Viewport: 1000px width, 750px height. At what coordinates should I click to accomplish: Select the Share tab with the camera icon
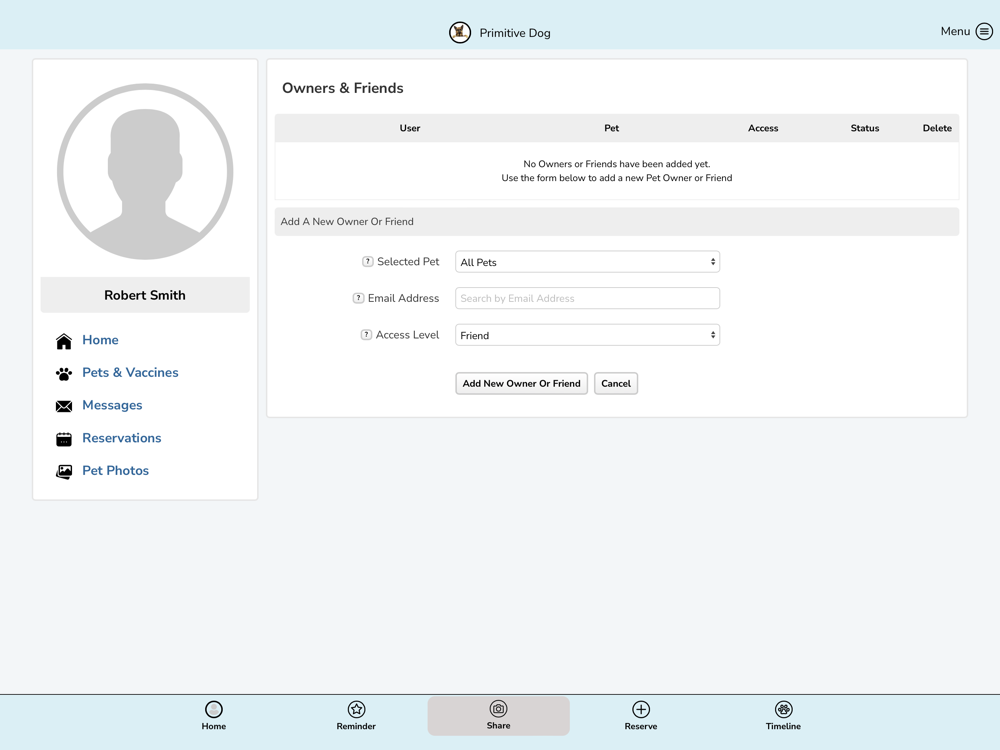pos(499,716)
